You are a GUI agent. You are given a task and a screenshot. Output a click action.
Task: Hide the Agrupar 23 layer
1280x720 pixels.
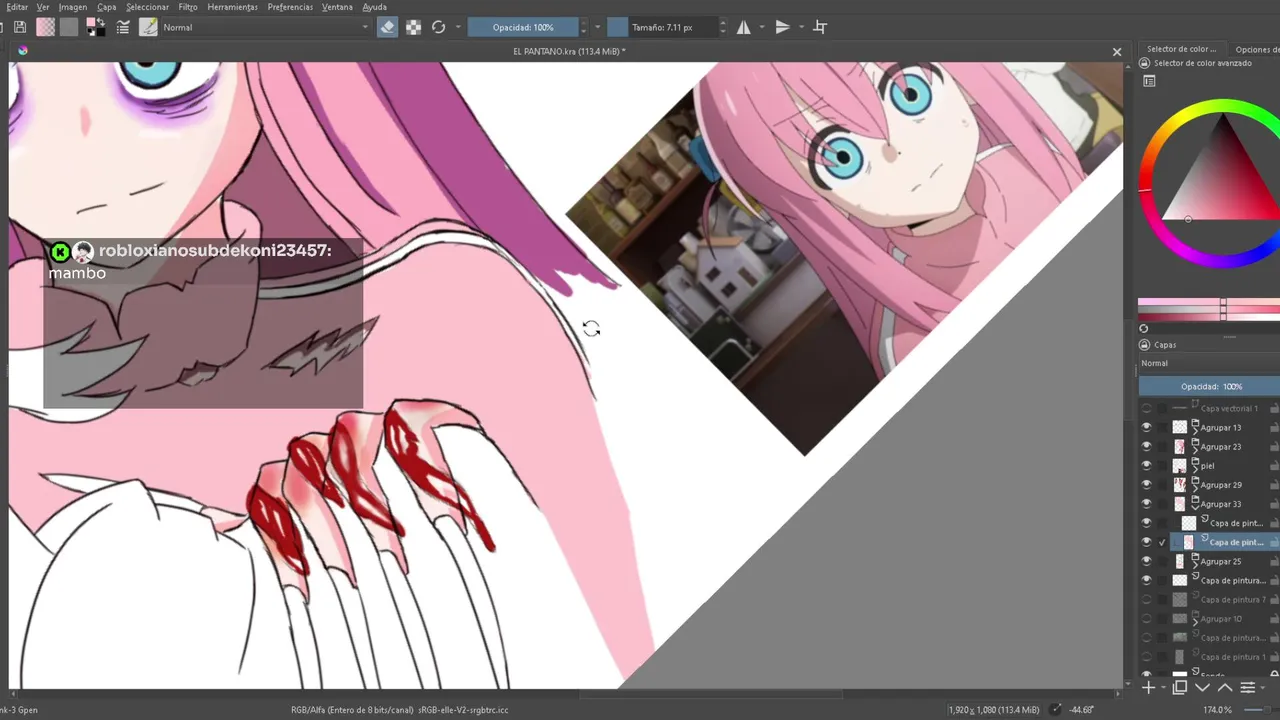tap(1146, 446)
